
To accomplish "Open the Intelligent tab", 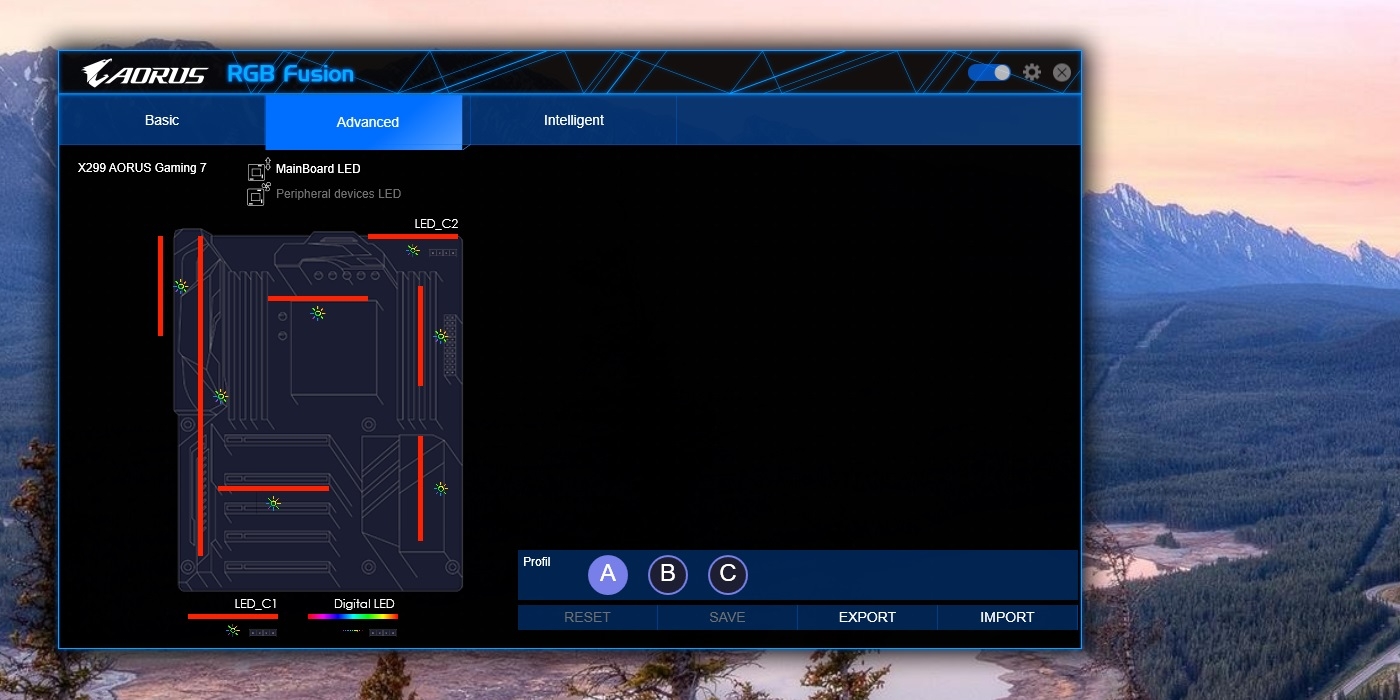I will [574, 120].
